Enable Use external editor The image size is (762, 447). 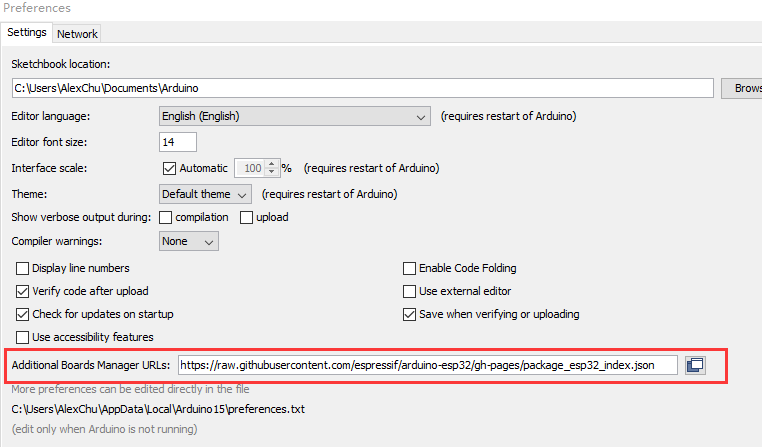pyautogui.click(x=409, y=291)
